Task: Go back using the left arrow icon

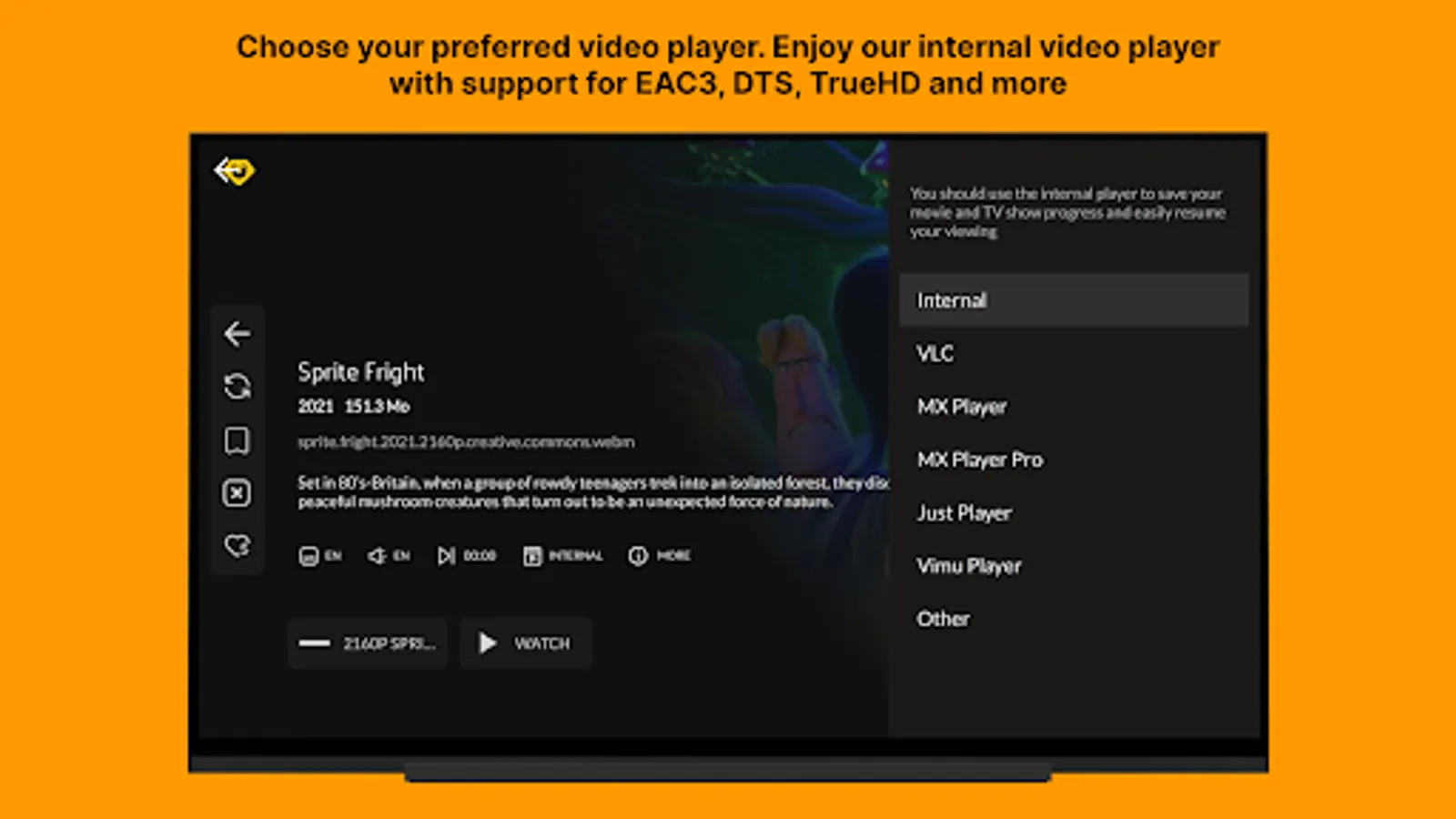Action: [237, 334]
